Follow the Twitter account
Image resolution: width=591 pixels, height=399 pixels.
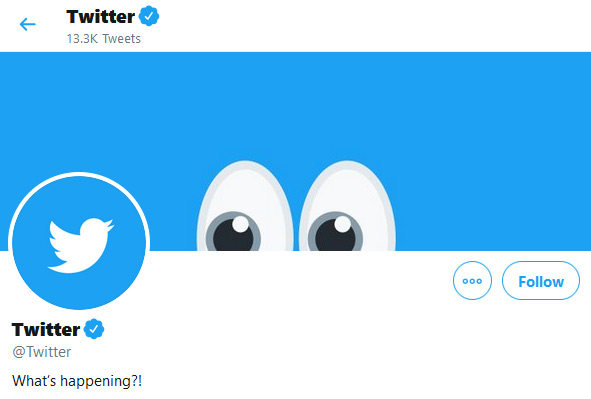(541, 281)
